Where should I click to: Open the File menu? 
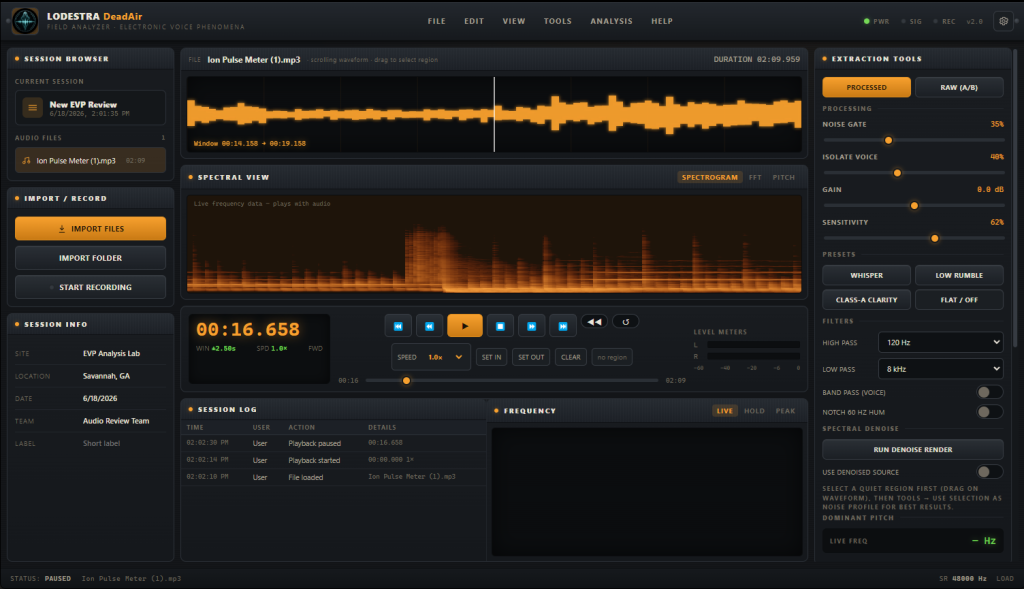pos(437,21)
